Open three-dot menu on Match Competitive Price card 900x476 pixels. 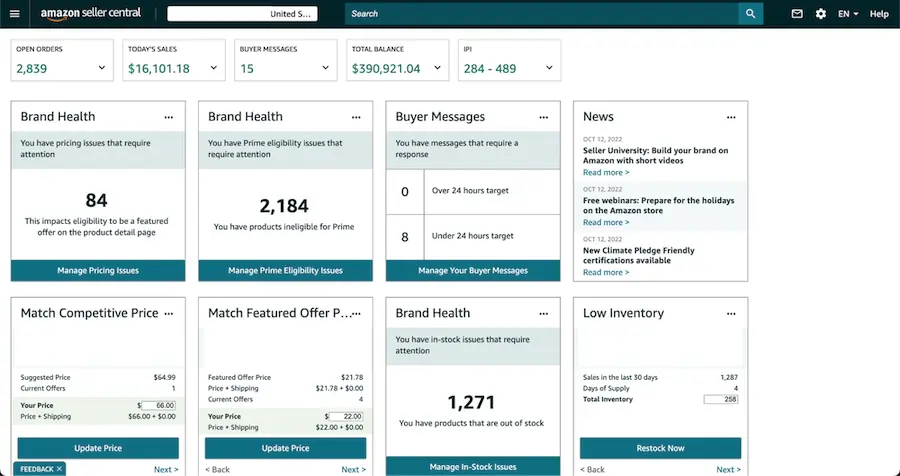pyautogui.click(x=169, y=314)
